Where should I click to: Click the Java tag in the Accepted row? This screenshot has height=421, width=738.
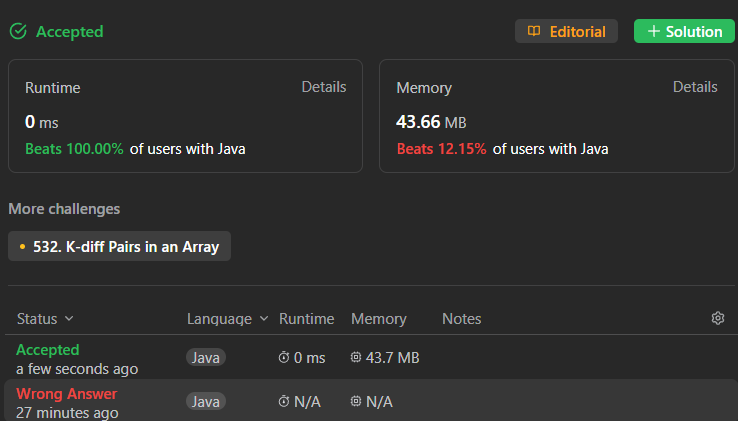pyautogui.click(x=206, y=358)
